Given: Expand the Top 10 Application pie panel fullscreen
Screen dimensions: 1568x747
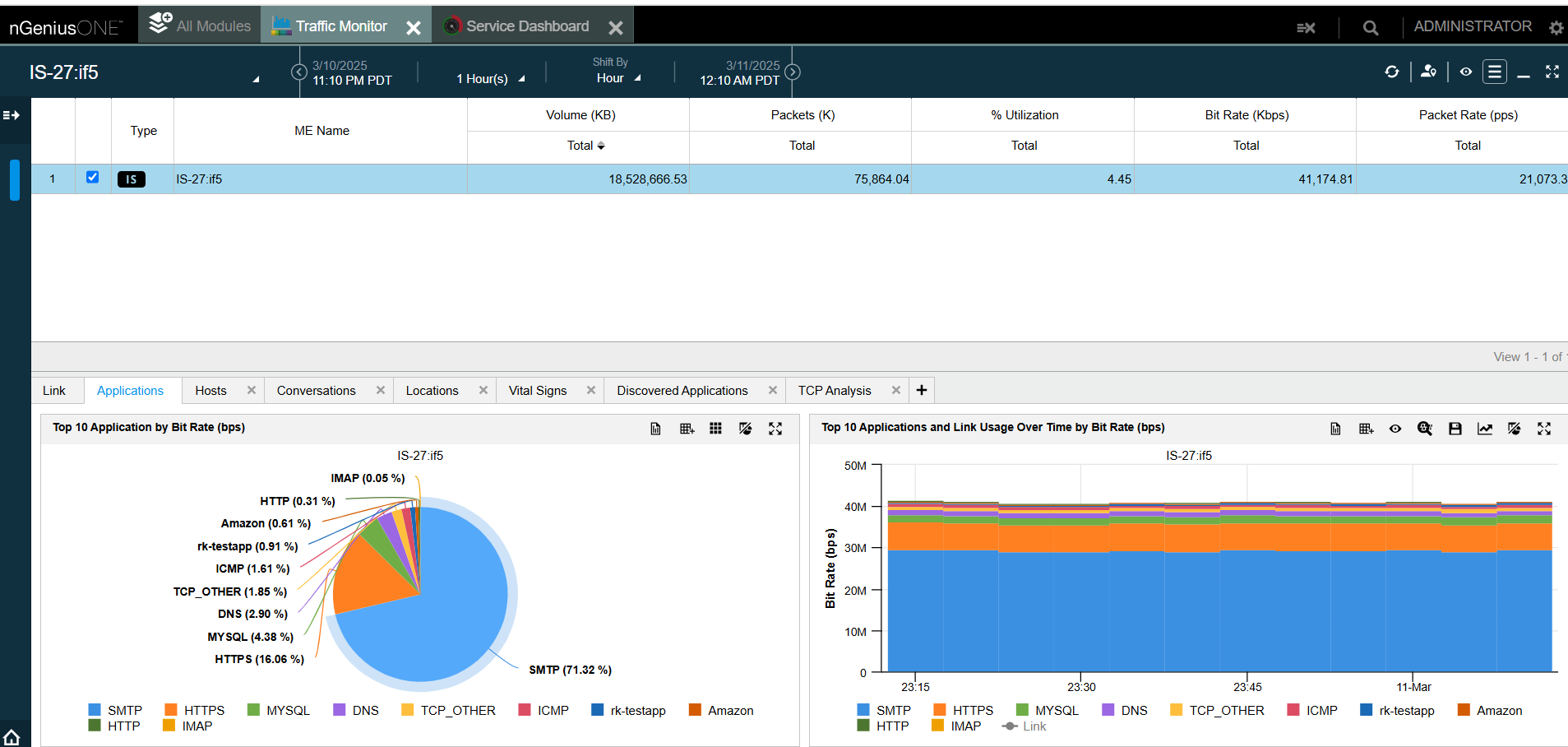Looking at the screenshot, I should click(x=775, y=429).
